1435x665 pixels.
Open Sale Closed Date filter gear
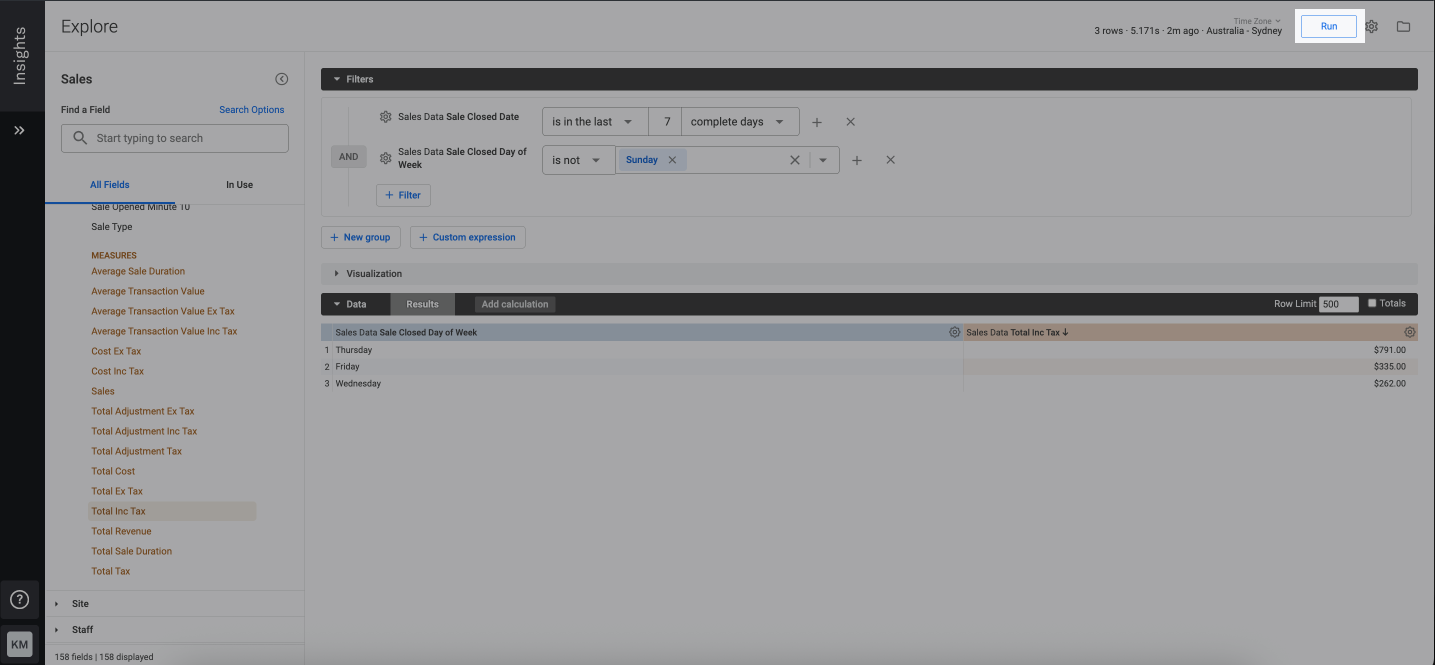[x=386, y=117]
